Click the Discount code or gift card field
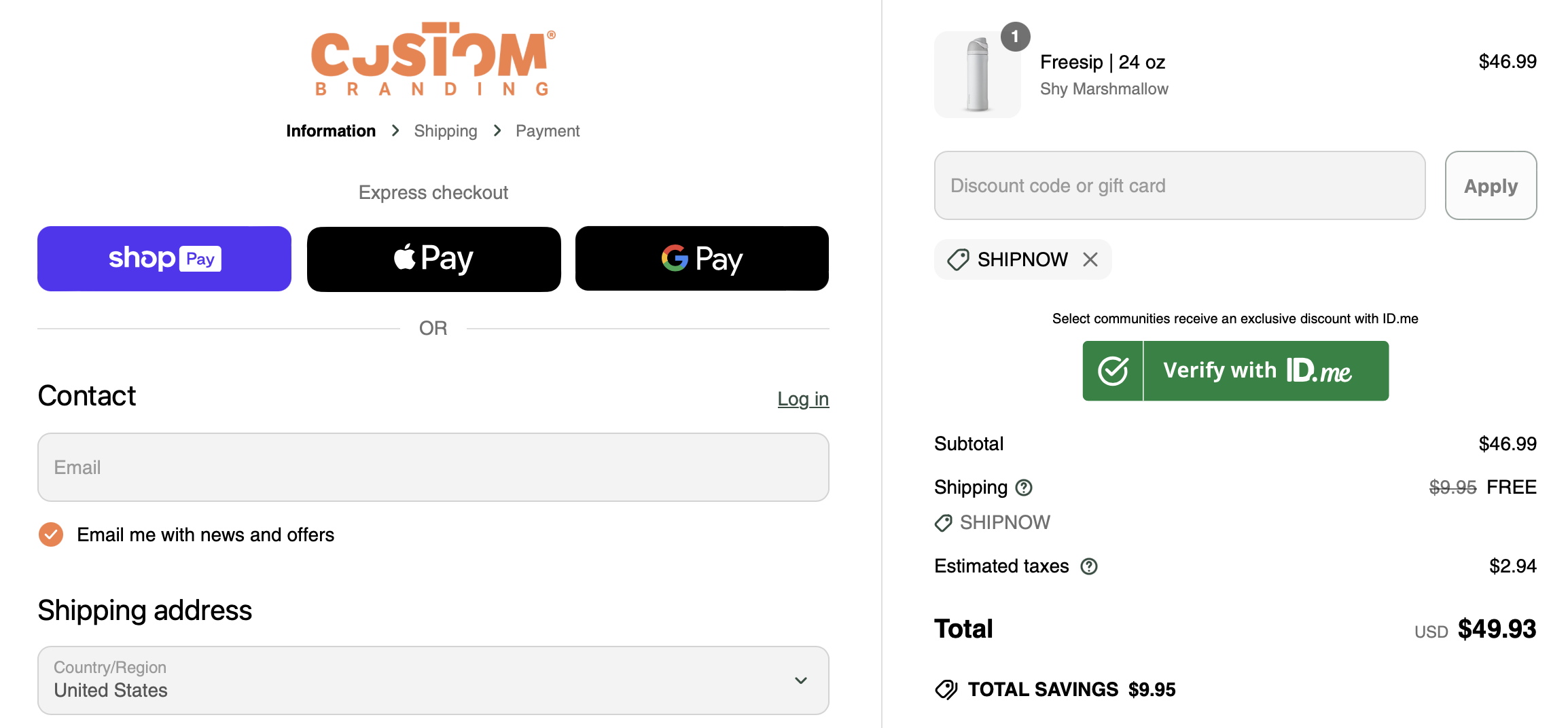 1179,185
